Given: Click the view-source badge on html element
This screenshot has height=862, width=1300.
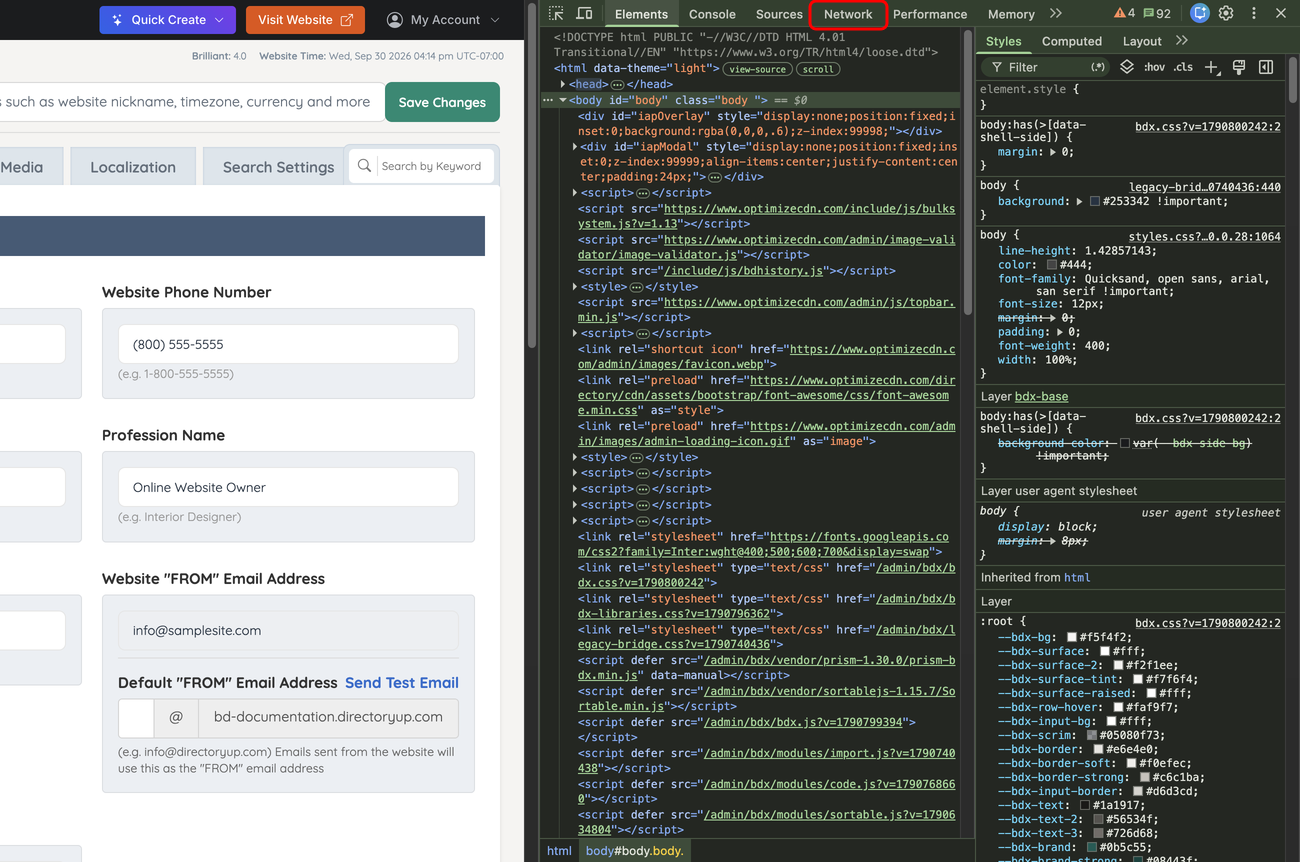Looking at the screenshot, I should 758,69.
